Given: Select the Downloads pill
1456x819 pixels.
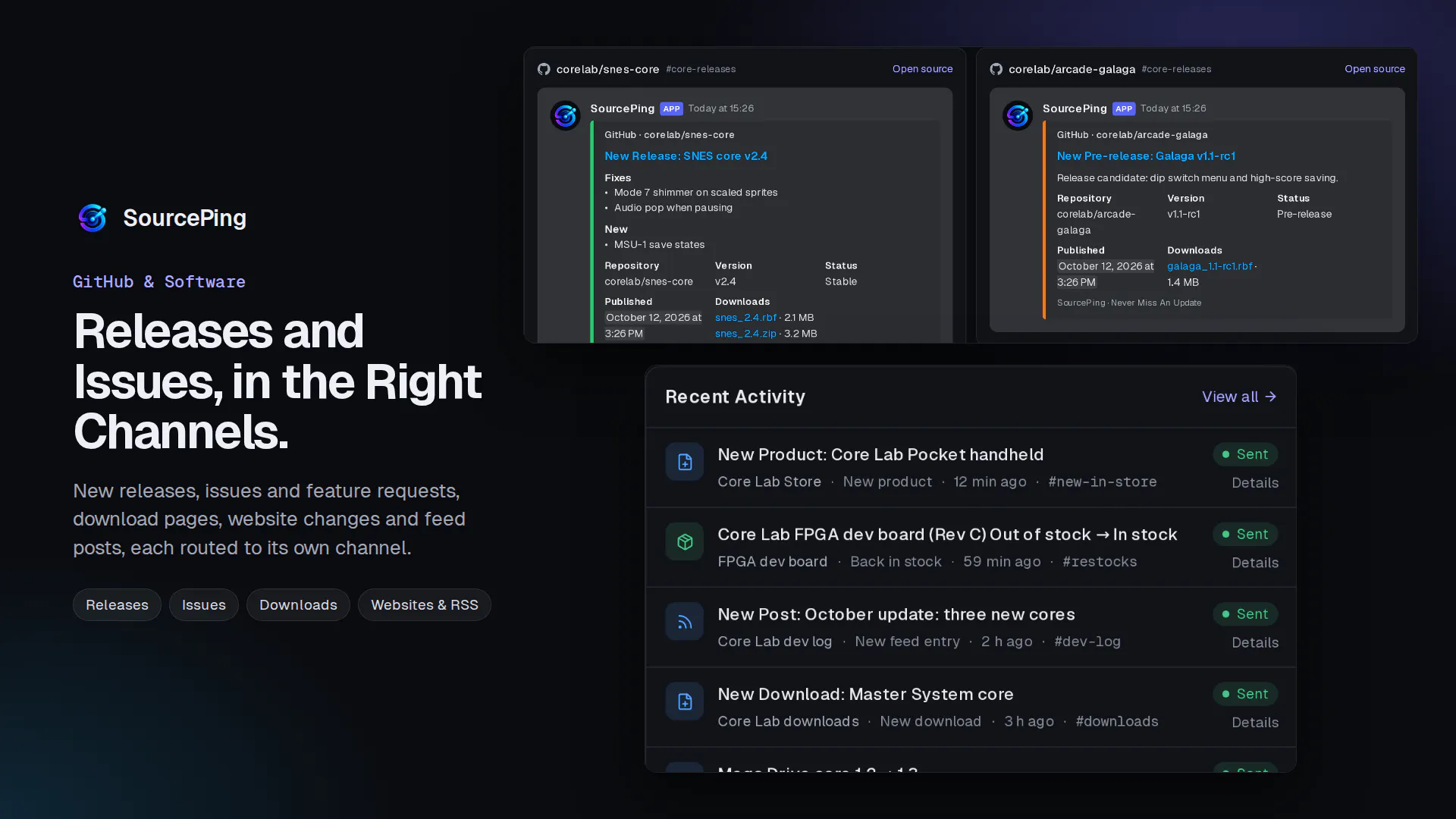Looking at the screenshot, I should pos(298,605).
